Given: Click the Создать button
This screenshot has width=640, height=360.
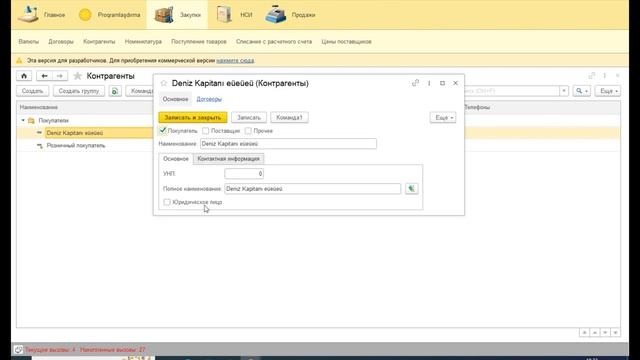Looking at the screenshot, I should (33, 91).
